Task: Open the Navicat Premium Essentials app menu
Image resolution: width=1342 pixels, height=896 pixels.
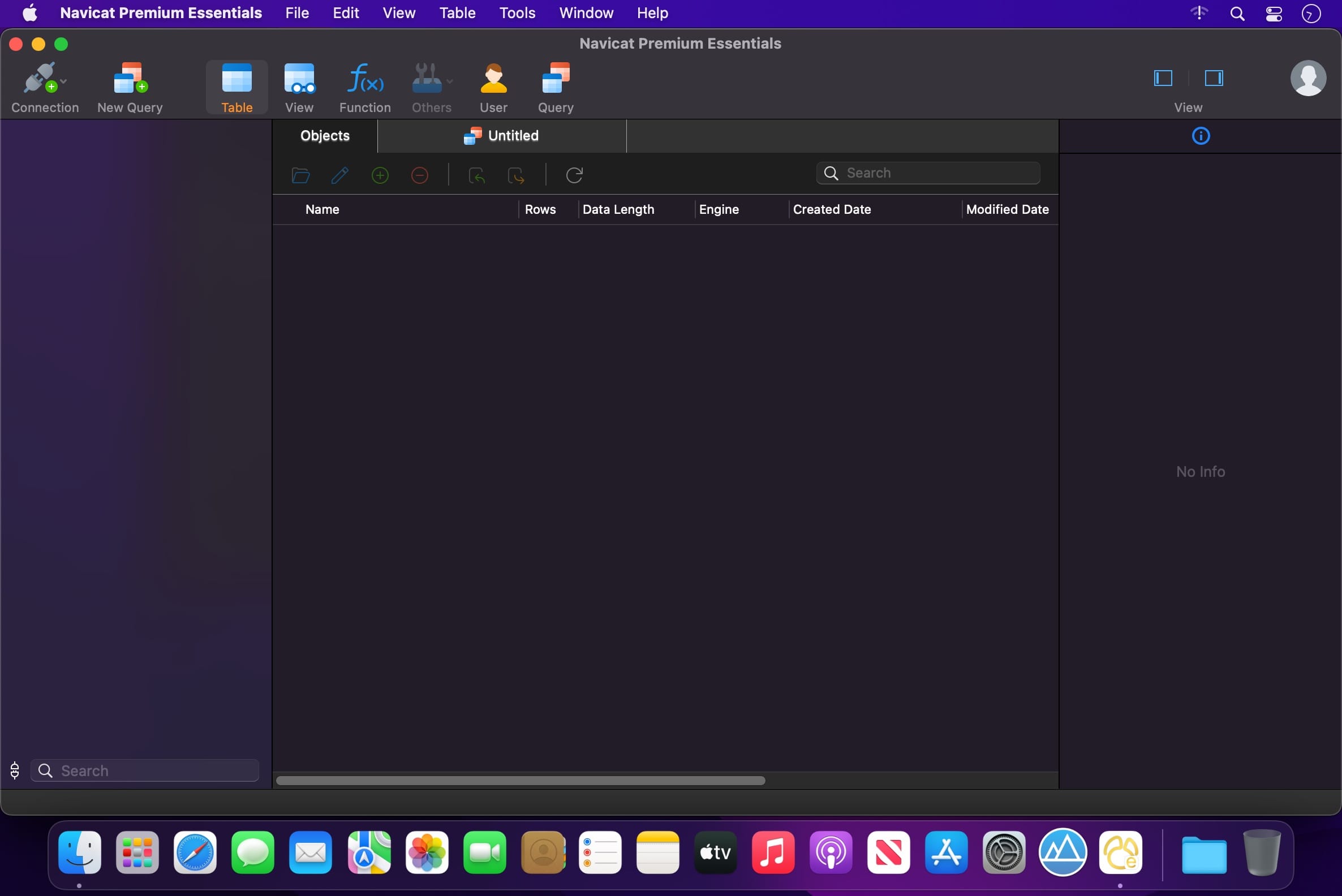Action: 161,12
